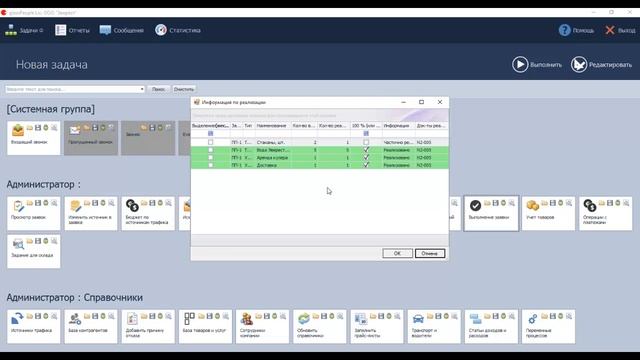Toggle 100% checkbox in Вода Эверест row
Image resolution: width=640 pixels, height=360 pixels.
coord(366,150)
